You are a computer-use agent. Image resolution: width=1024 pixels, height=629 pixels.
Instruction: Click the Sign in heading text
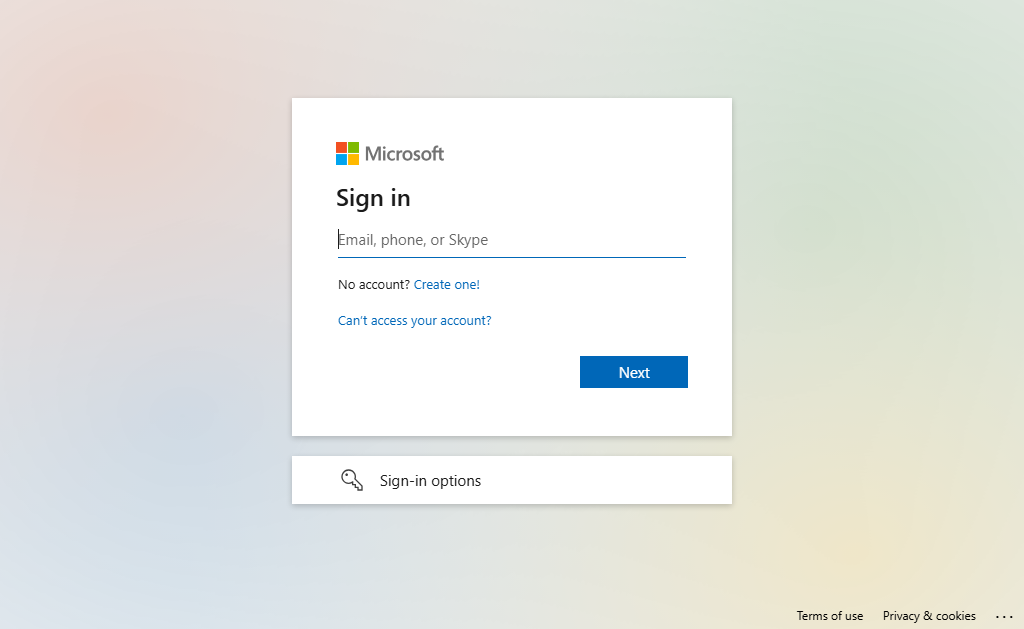(374, 198)
